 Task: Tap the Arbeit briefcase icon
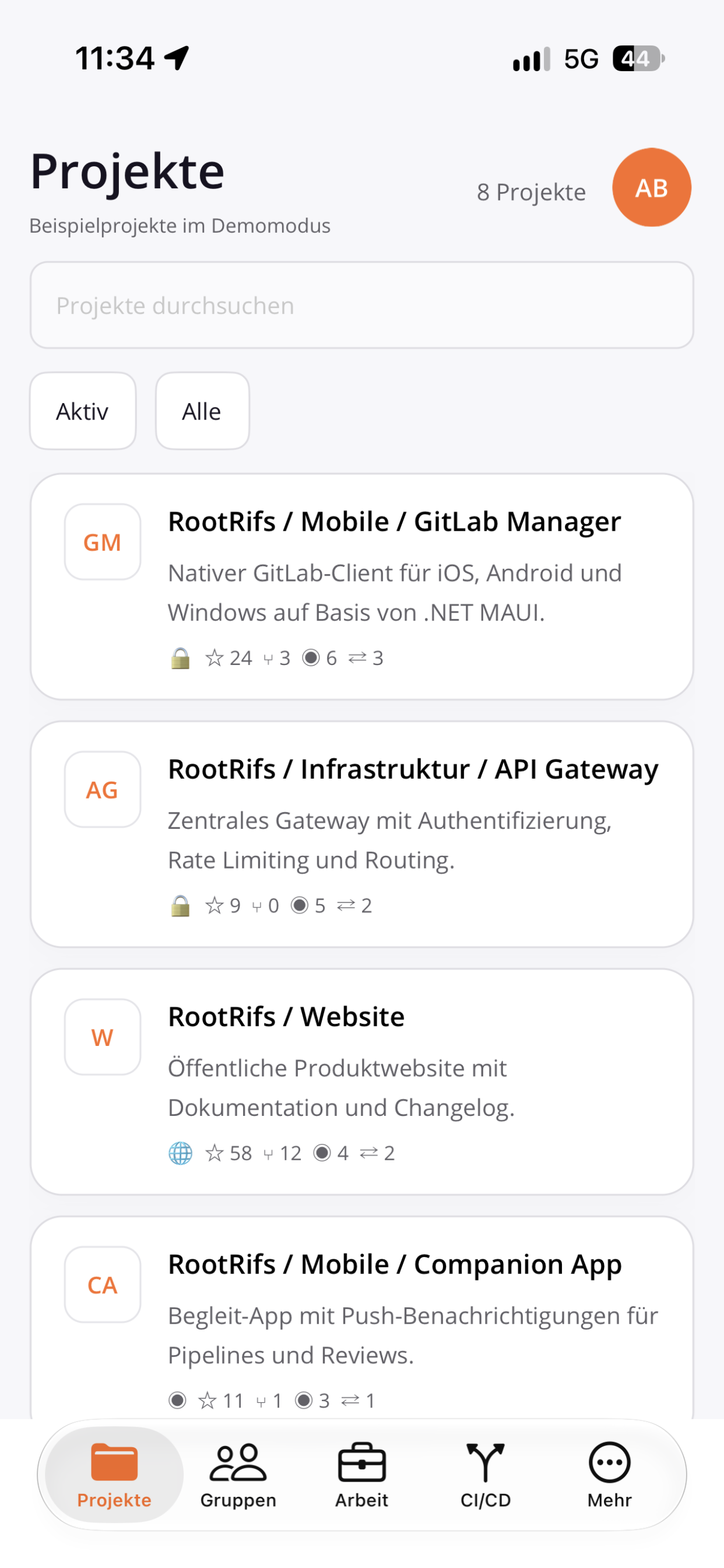tap(361, 1462)
